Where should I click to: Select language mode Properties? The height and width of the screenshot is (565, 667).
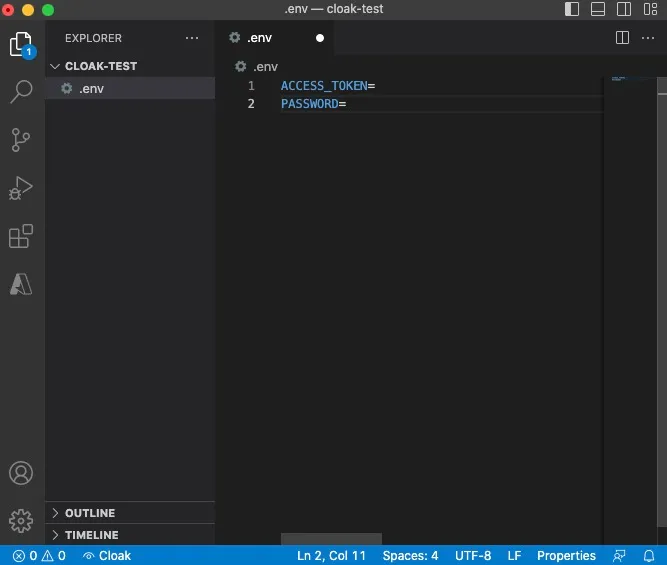pos(566,555)
